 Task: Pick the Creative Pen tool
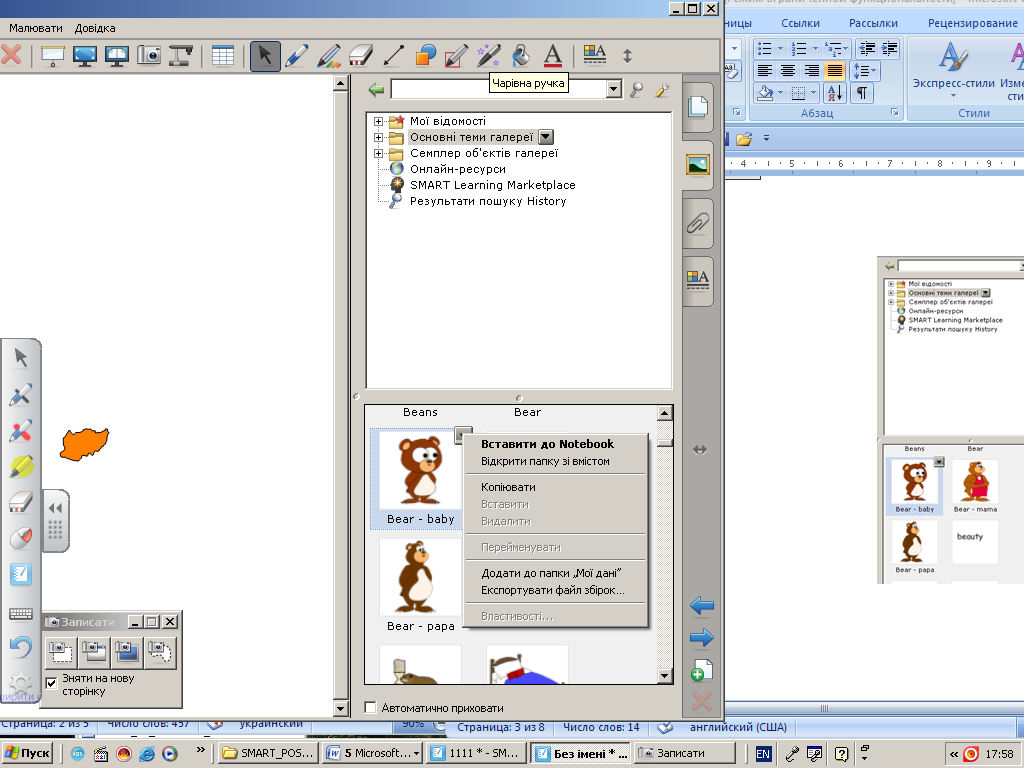[x=328, y=56]
